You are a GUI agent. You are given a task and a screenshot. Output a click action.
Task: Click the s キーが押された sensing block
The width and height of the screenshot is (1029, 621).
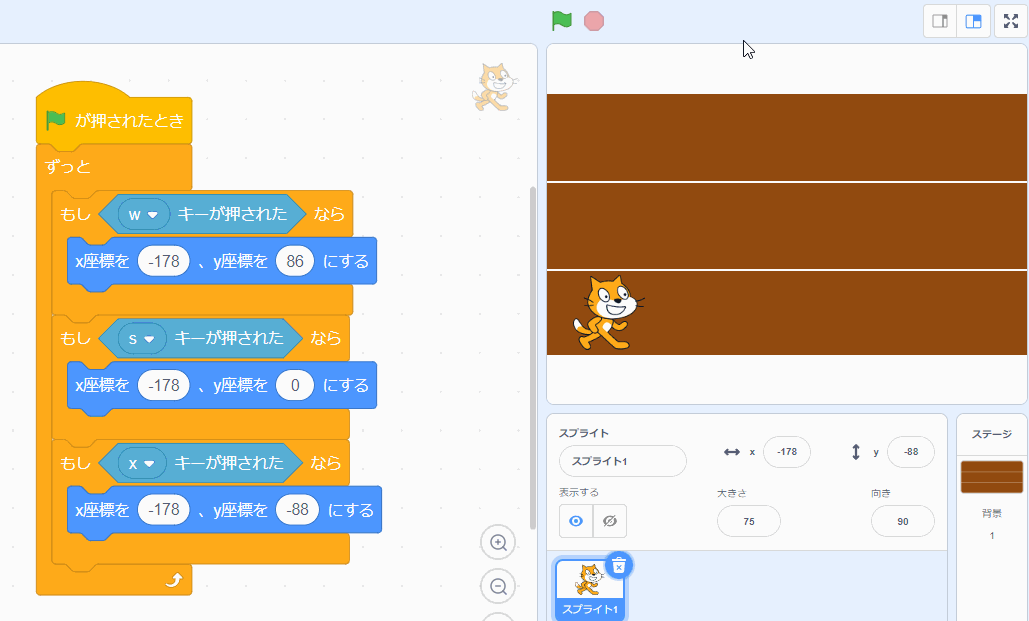tap(228, 338)
